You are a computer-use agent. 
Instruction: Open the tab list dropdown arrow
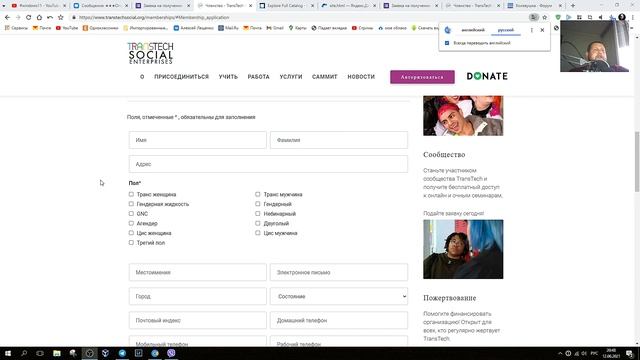[4, 6]
